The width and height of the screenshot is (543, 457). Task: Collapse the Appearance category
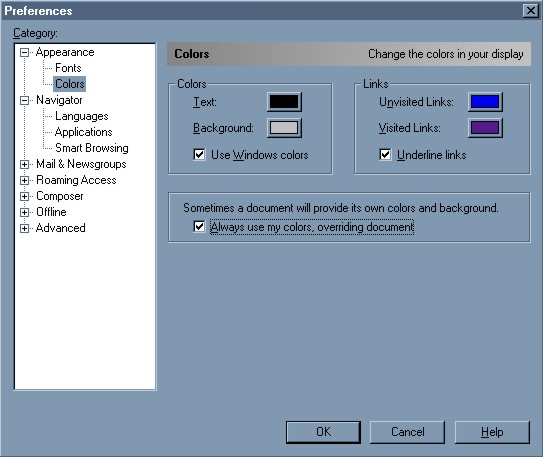(24, 53)
